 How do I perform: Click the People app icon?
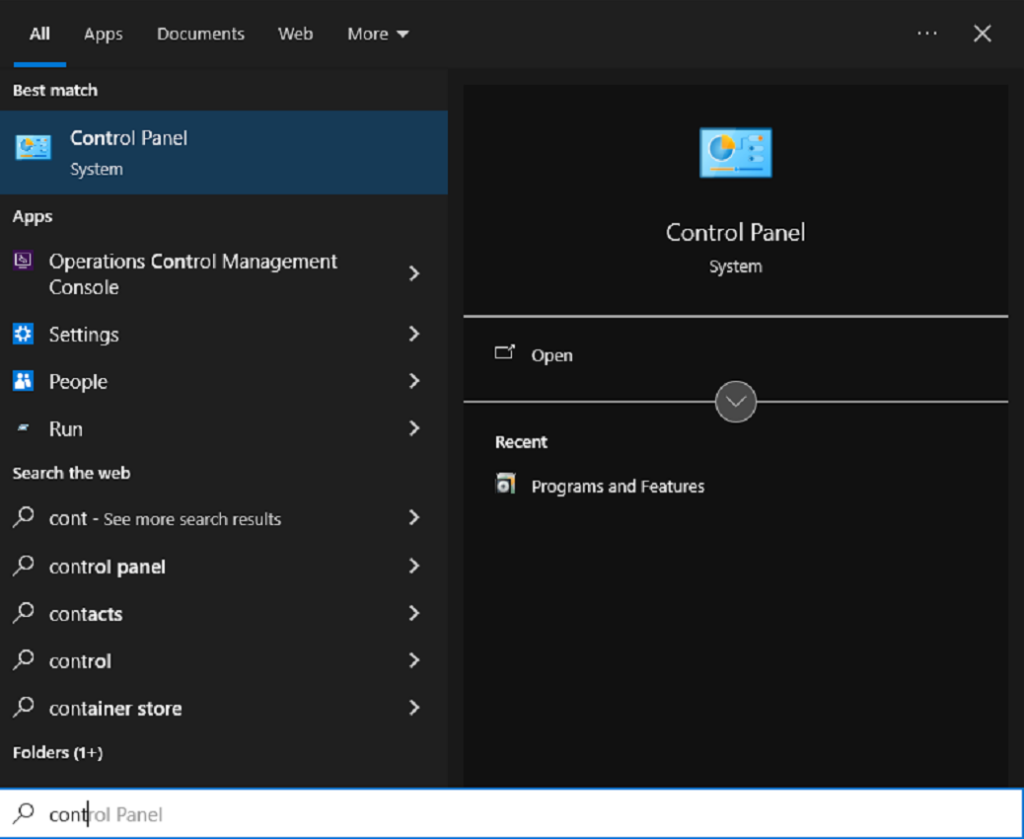23,381
